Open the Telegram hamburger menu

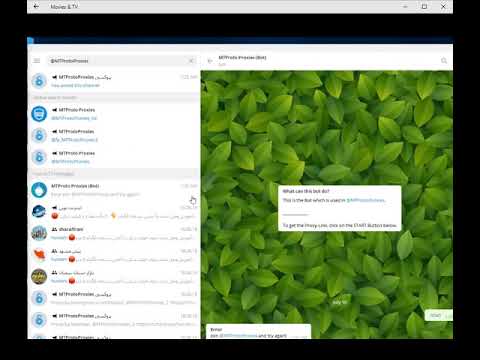pyautogui.click(x=37, y=61)
